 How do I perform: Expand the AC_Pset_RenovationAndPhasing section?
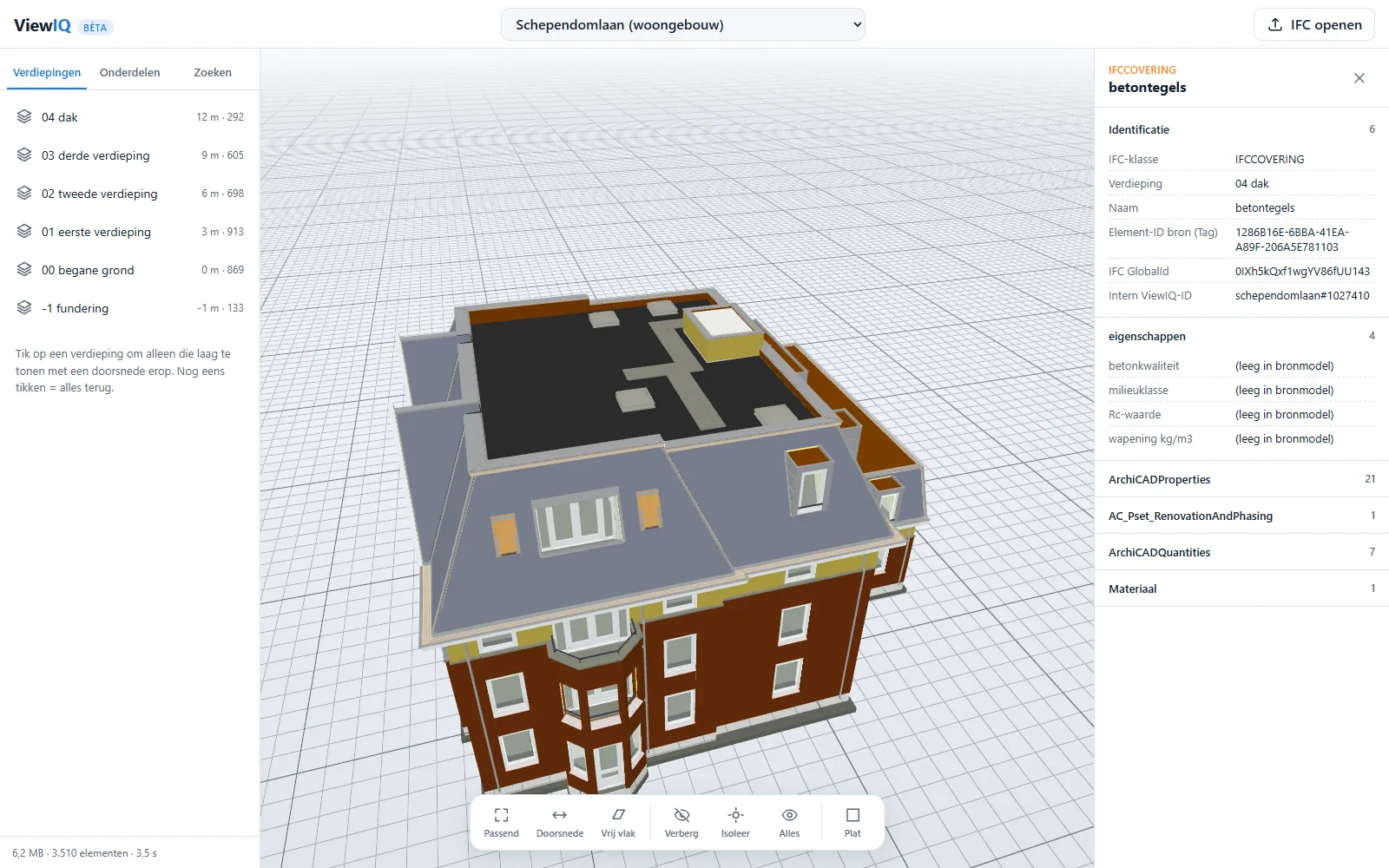[1241, 516]
